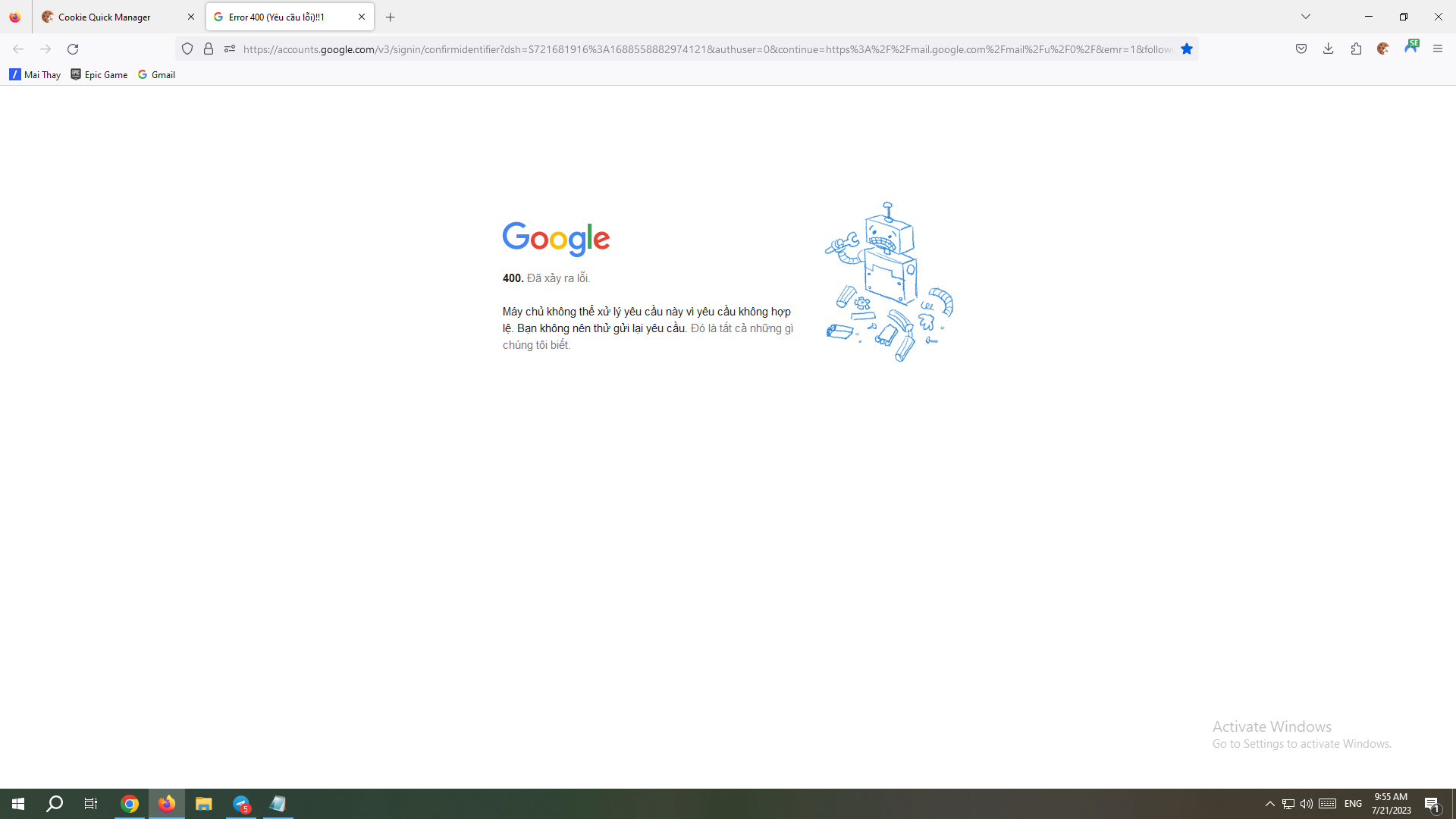The image size is (1456, 819).
Task: Switch ENG input language
Action: (1354, 804)
